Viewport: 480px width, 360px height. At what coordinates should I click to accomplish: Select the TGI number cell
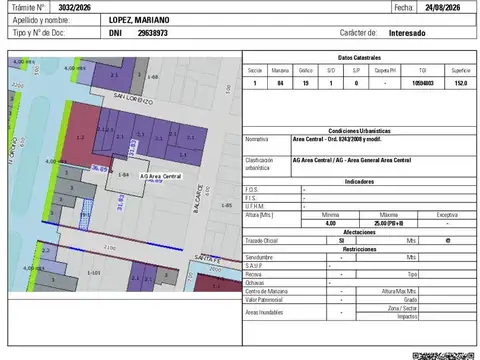[x=423, y=83]
